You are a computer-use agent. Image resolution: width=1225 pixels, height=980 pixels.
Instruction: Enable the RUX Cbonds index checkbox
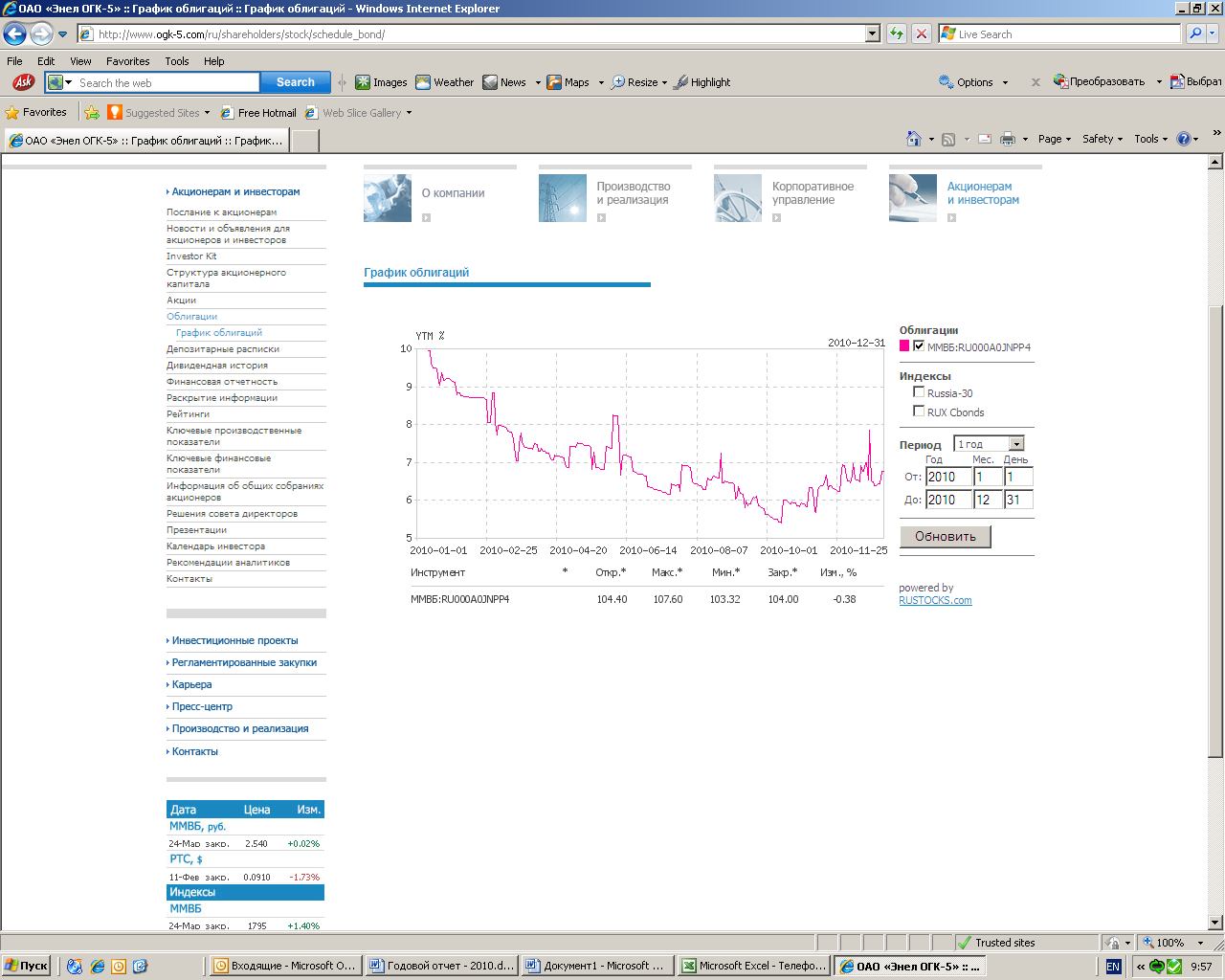click(919, 411)
